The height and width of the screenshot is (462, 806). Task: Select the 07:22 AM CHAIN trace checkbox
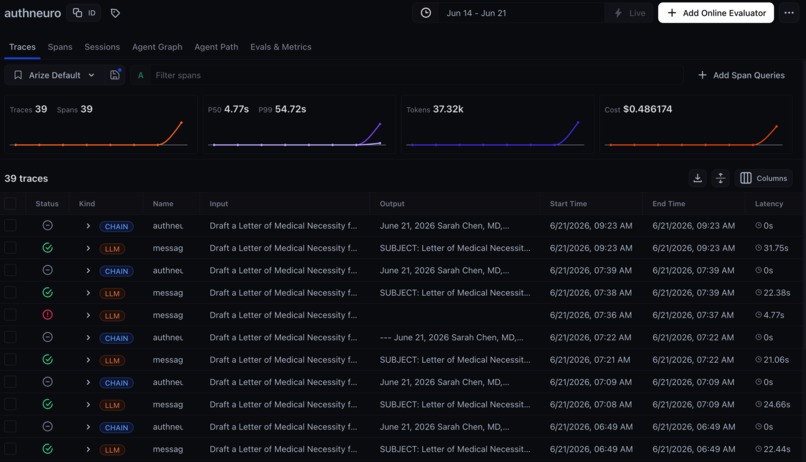[10, 337]
